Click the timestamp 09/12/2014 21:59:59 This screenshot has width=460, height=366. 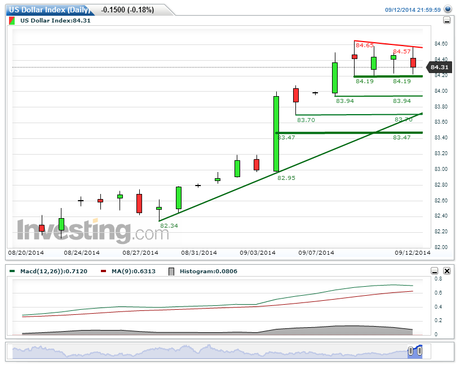(x=413, y=10)
